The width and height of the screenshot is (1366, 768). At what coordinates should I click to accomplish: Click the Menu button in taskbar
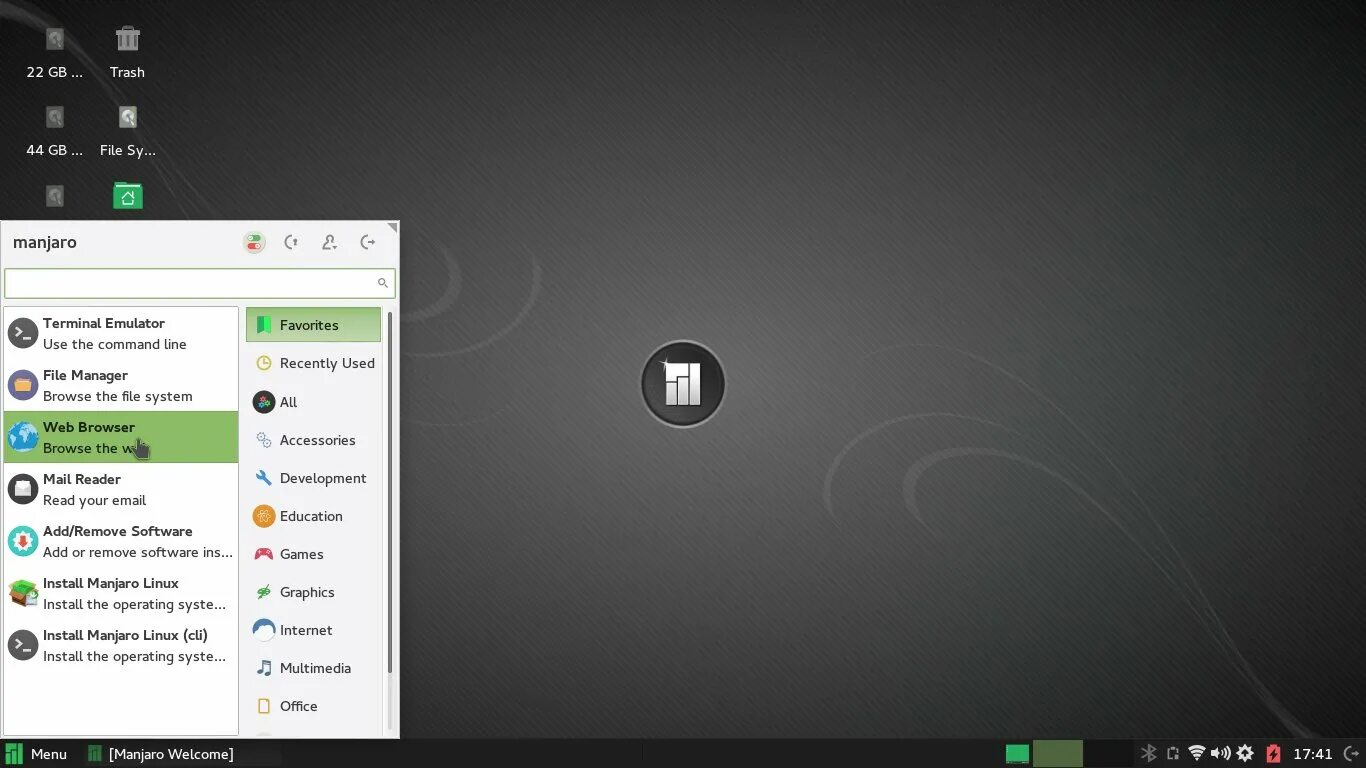36,754
